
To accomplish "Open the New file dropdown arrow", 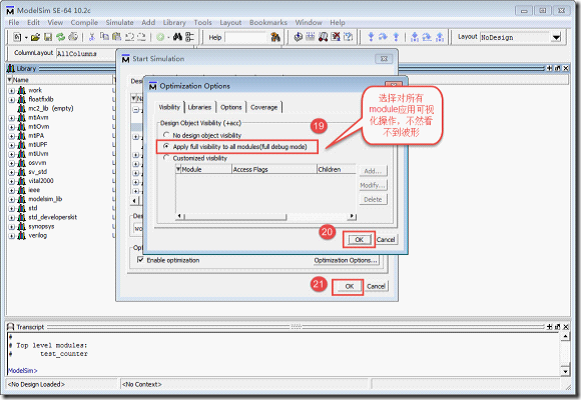I will [x=26, y=37].
